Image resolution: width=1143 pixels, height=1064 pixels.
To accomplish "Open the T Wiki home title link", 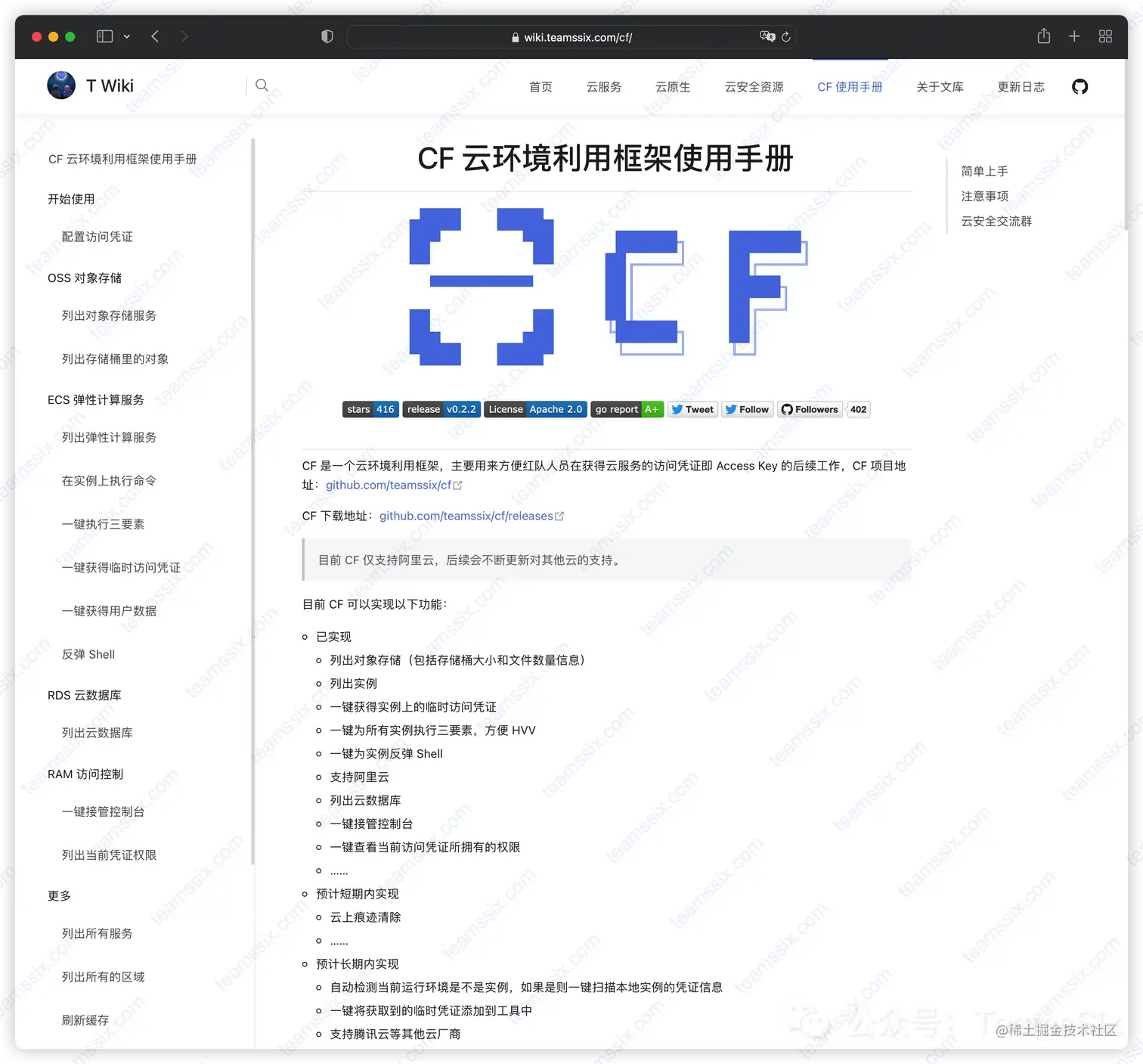I will [x=110, y=85].
